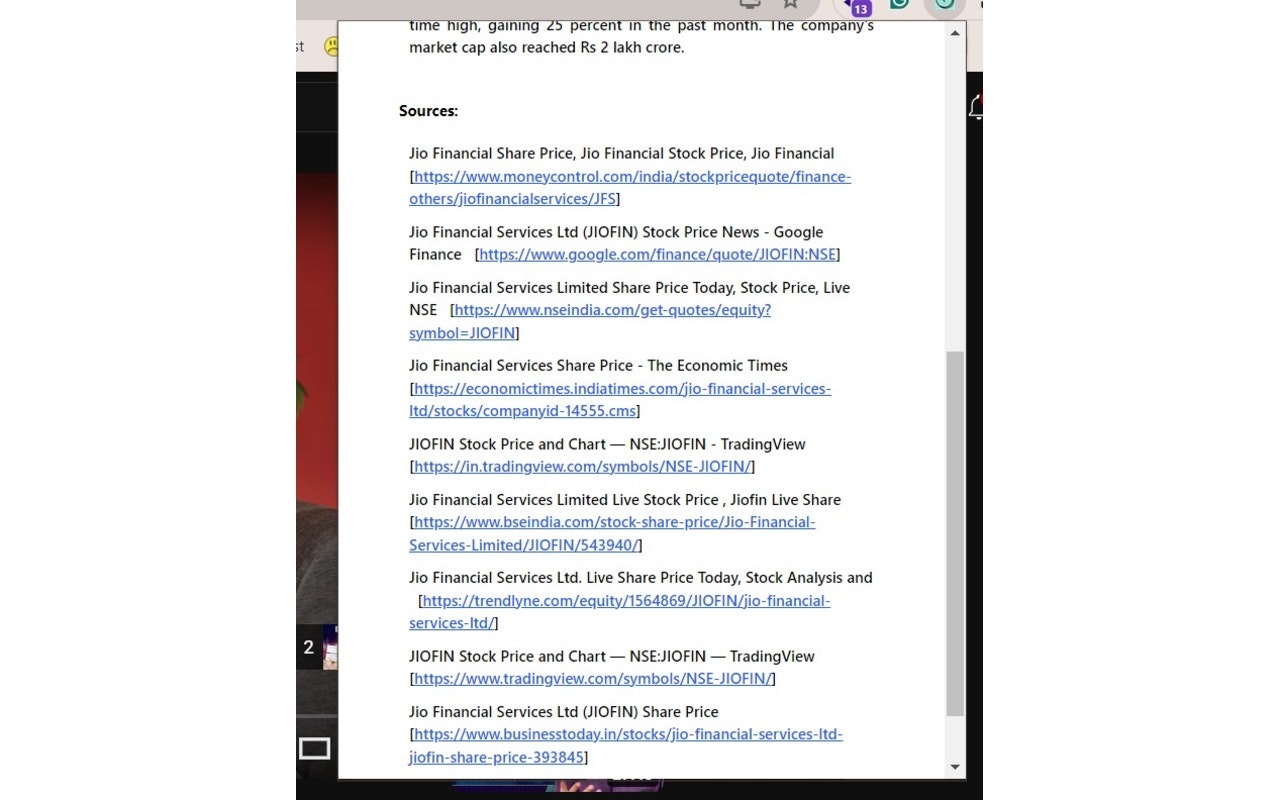Click the popup scrollbar down arrow
The height and width of the screenshot is (800, 1280).
pos(955,767)
